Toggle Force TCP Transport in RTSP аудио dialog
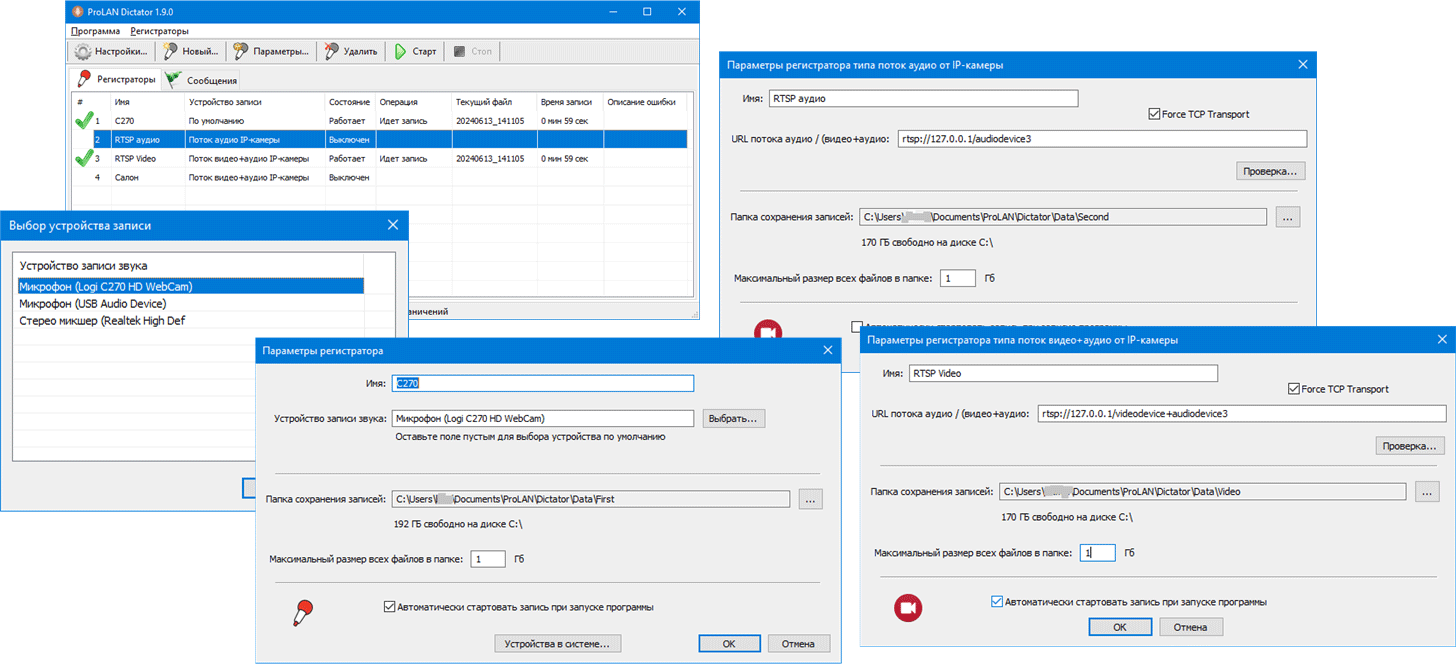 (x=1155, y=115)
